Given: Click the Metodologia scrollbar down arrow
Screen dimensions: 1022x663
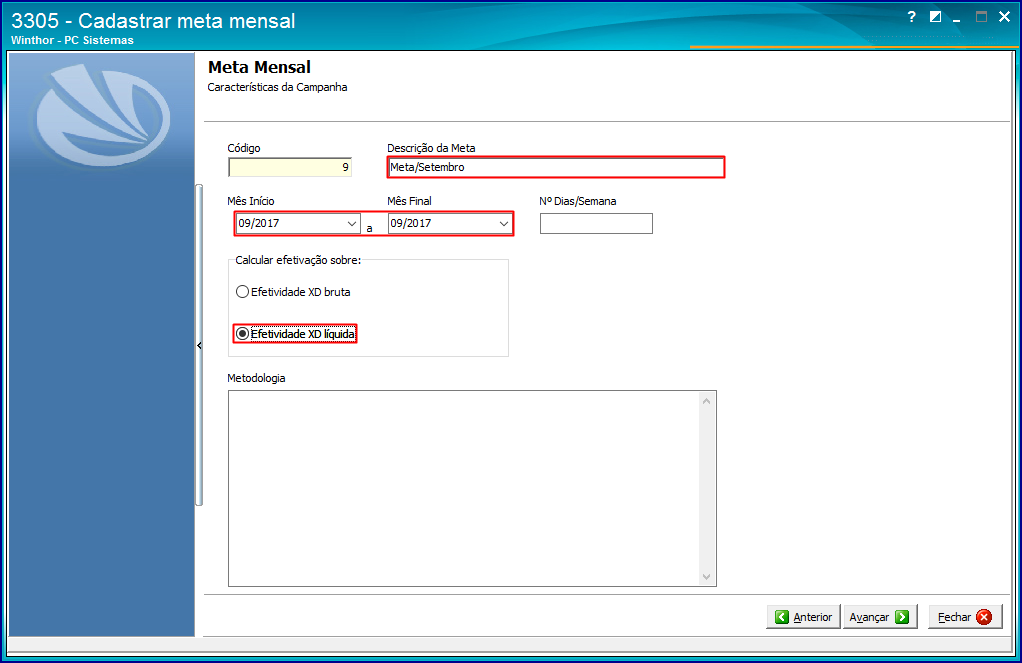Looking at the screenshot, I should pyautogui.click(x=707, y=577).
